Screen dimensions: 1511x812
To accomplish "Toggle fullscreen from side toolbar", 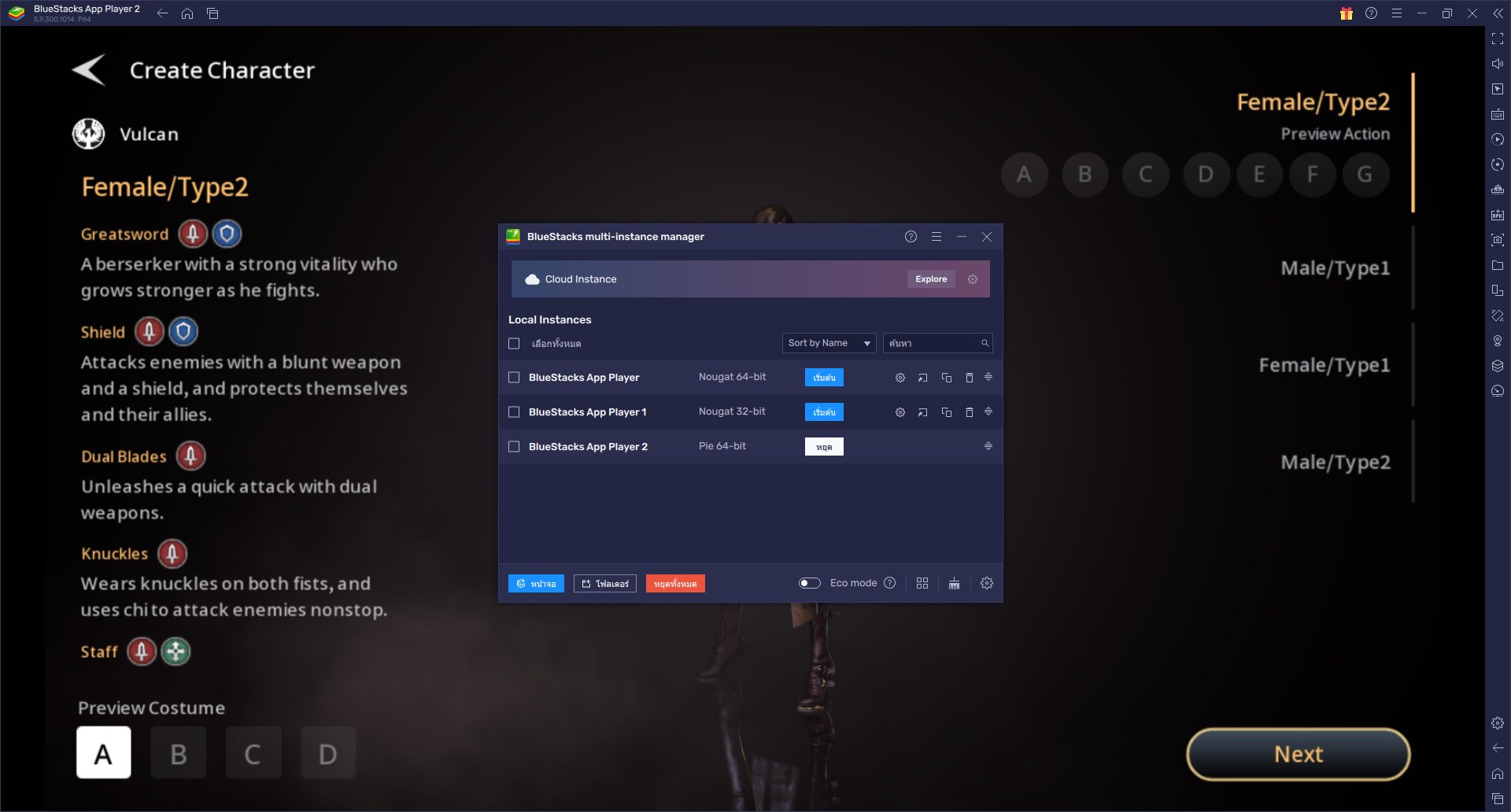I will tap(1498, 39).
